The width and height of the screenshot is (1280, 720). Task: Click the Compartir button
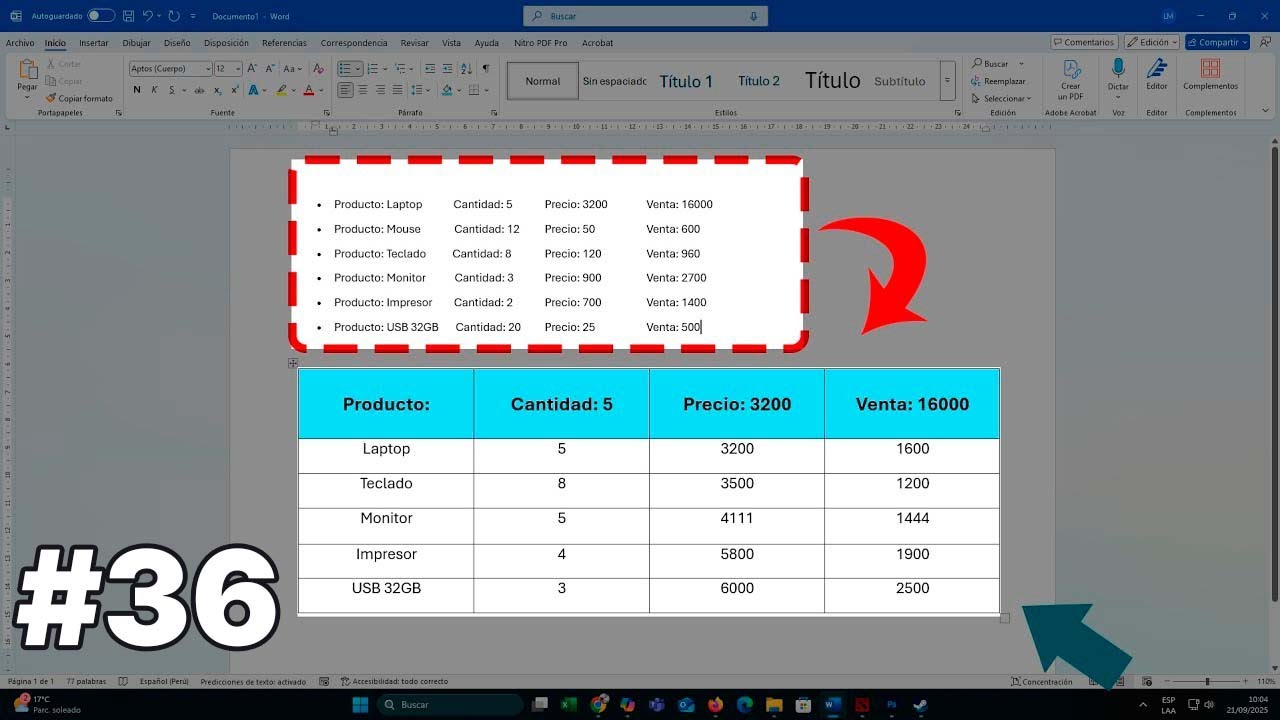(x=1217, y=42)
